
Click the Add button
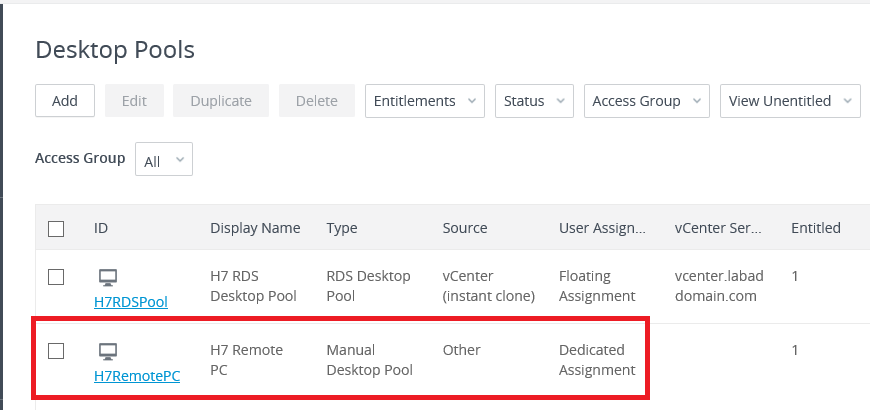tap(65, 101)
